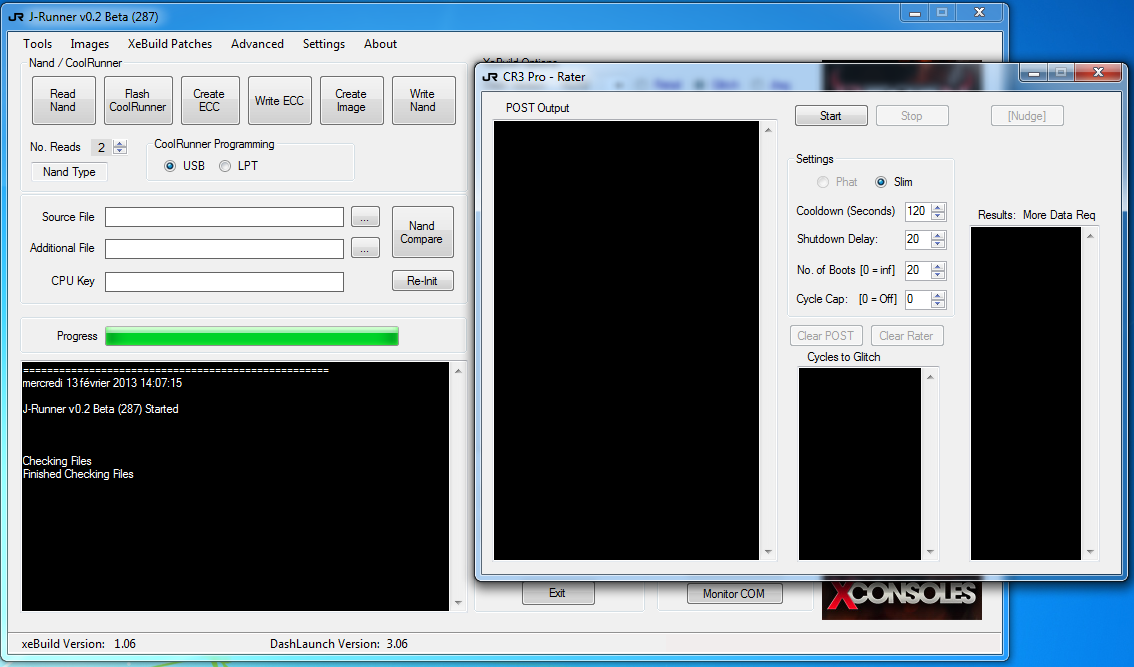Click the Flash CoolRunner button
This screenshot has height=667, width=1134.
[137, 101]
